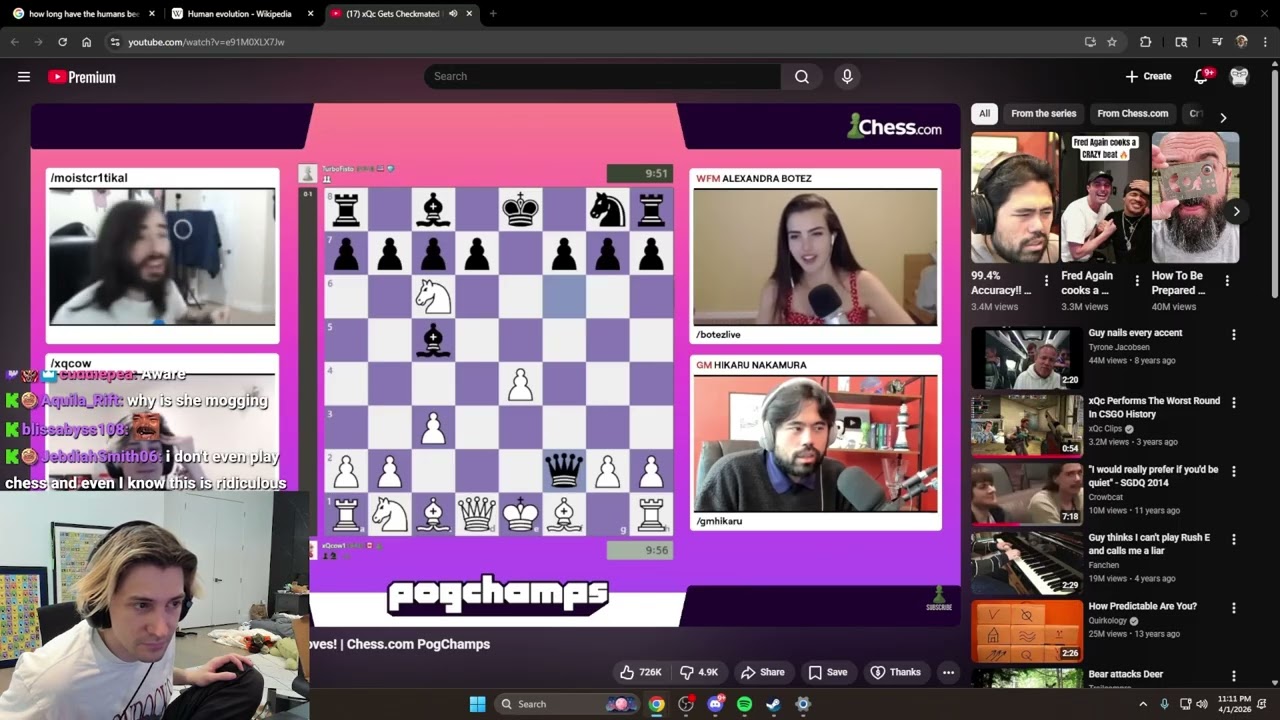
Task: View site information icon in address bar
Action: pyautogui.click(x=115, y=42)
